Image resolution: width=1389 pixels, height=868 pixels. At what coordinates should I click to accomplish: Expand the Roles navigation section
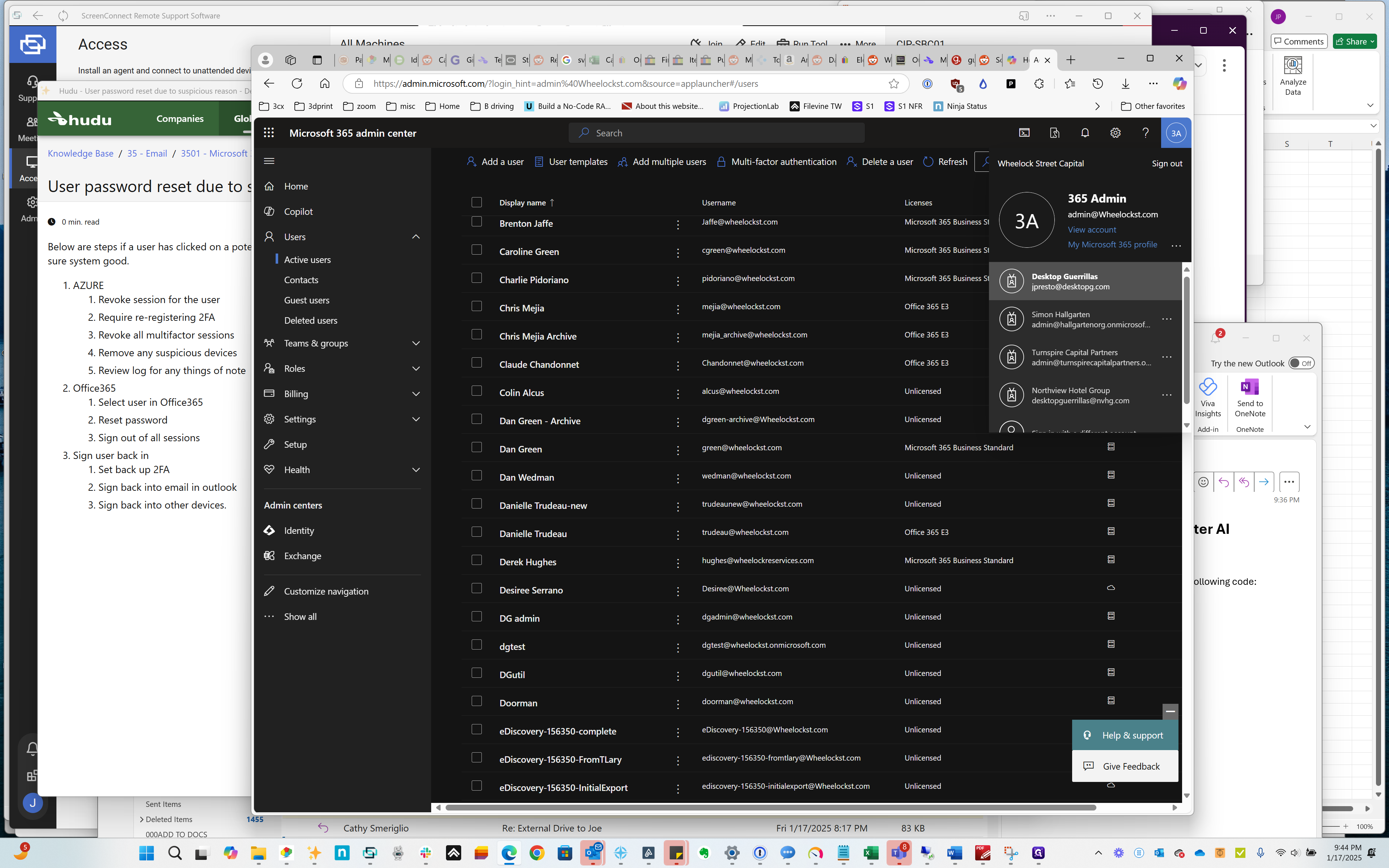point(416,369)
